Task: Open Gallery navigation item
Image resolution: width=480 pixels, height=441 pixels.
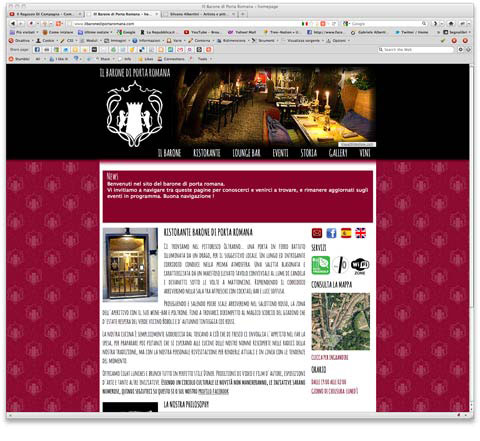Action: point(338,153)
